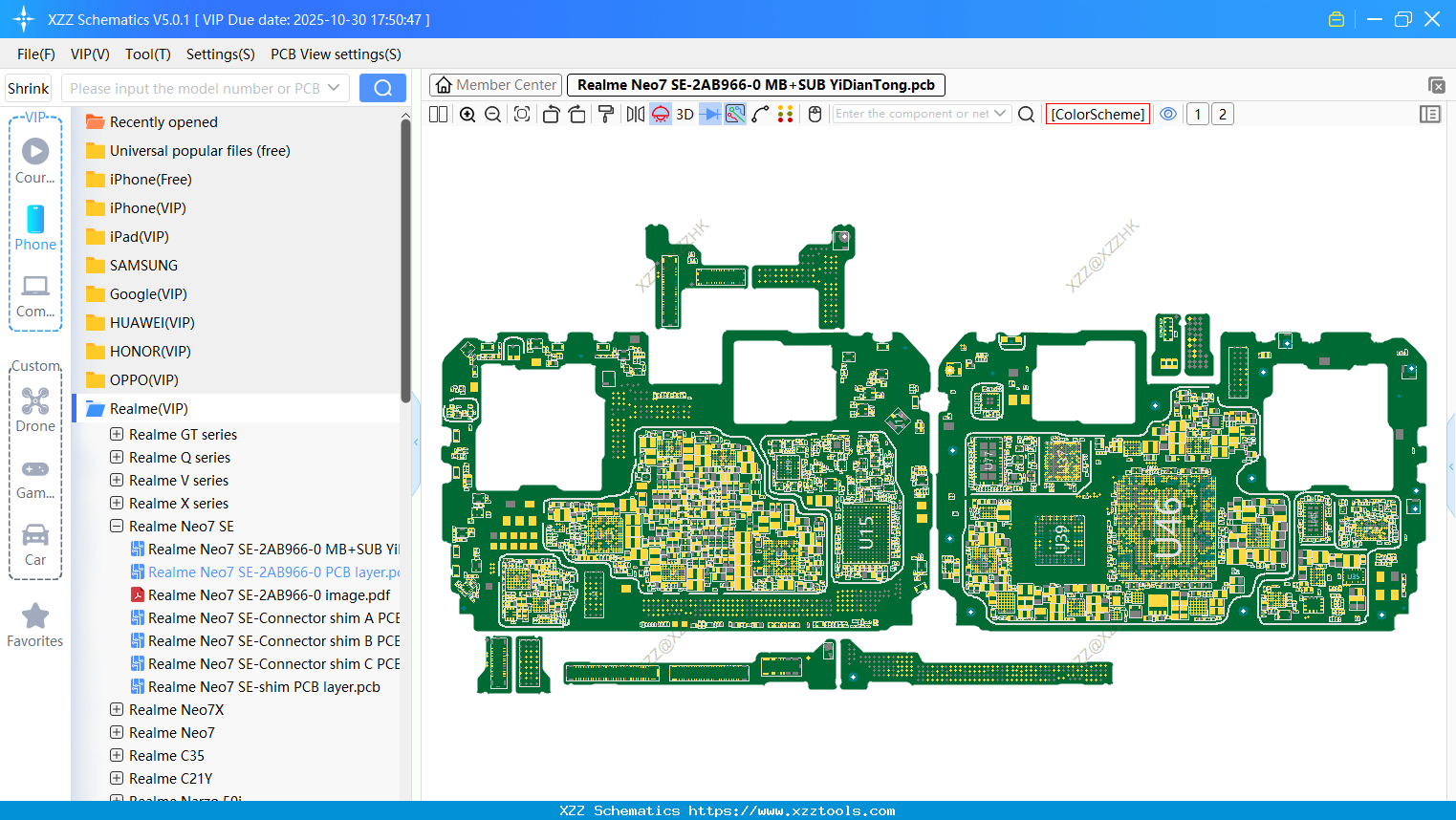Image resolution: width=1456 pixels, height=820 pixels.
Task: Toggle the net routing display icon
Action: pyautogui.click(x=735, y=114)
